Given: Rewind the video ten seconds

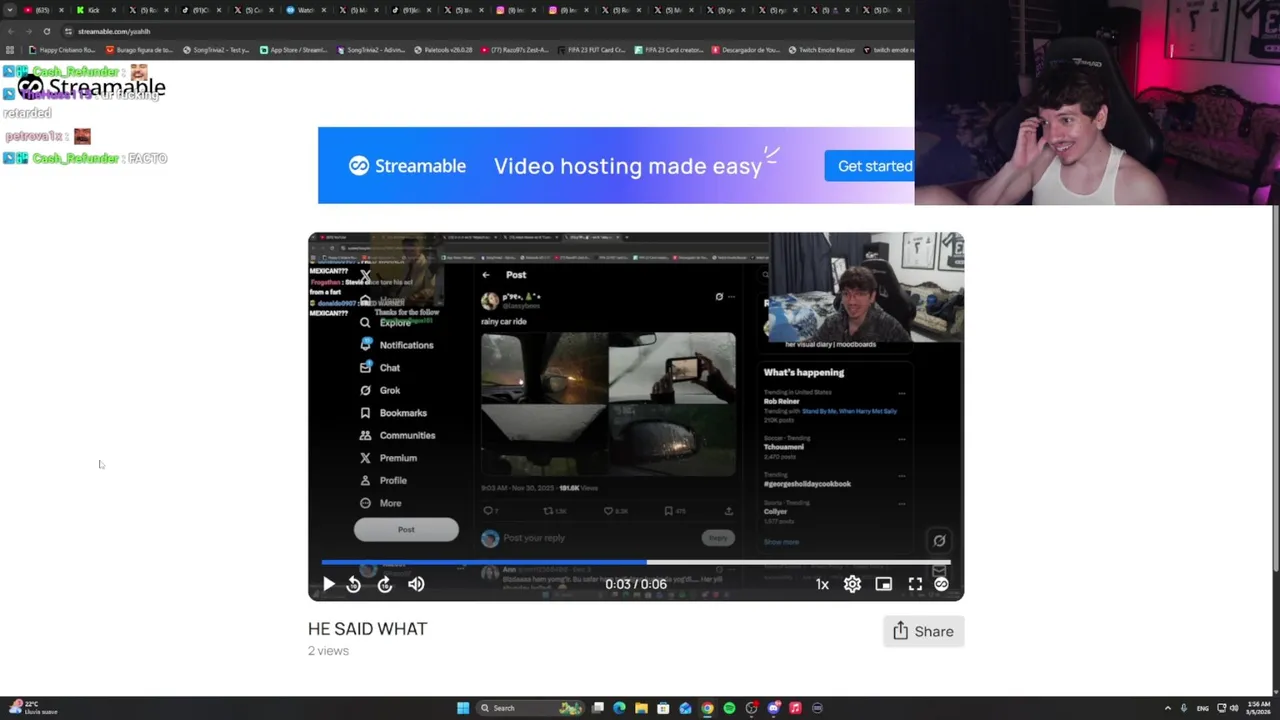Looking at the screenshot, I should [x=353, y=584].
